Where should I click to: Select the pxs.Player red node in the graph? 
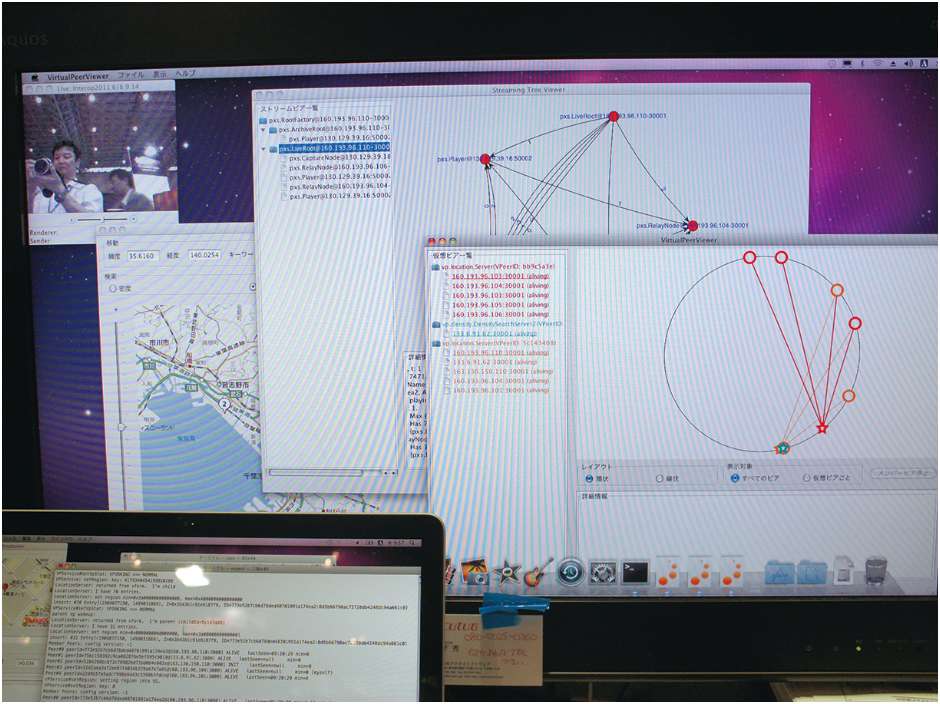486,159
